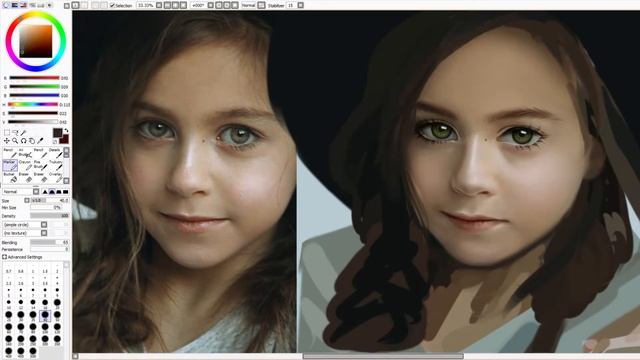This screenshot has width=640, height=360.
Task: Toggle the HSV Slider panel icon
Action: click(x=23, y=5)
